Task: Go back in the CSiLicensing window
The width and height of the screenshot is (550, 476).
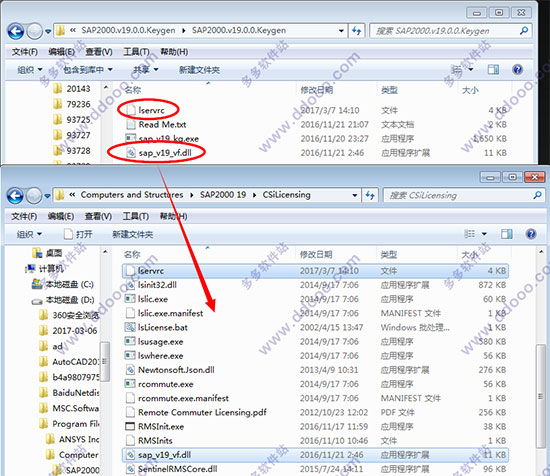Action: (x=15, y=196)
